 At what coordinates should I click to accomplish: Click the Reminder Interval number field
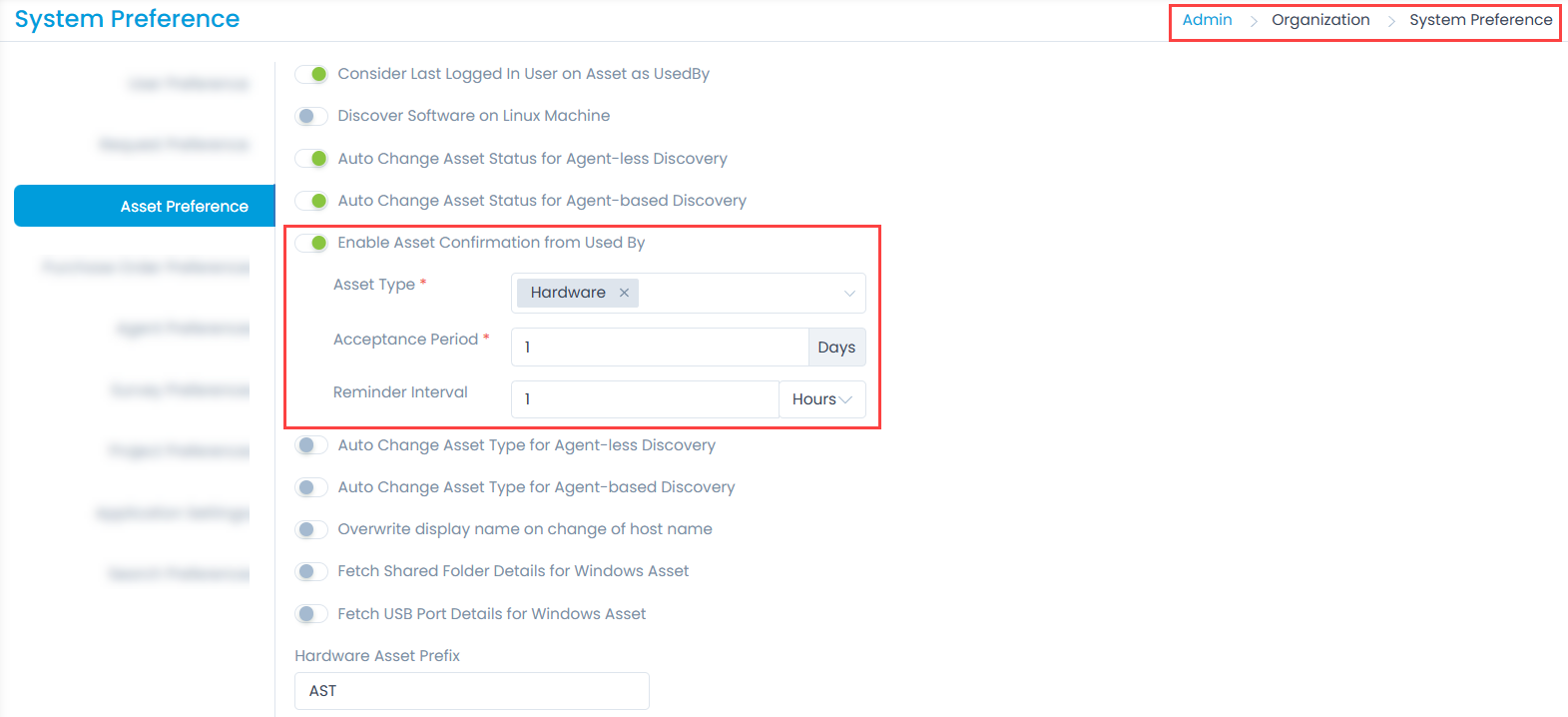644,399
